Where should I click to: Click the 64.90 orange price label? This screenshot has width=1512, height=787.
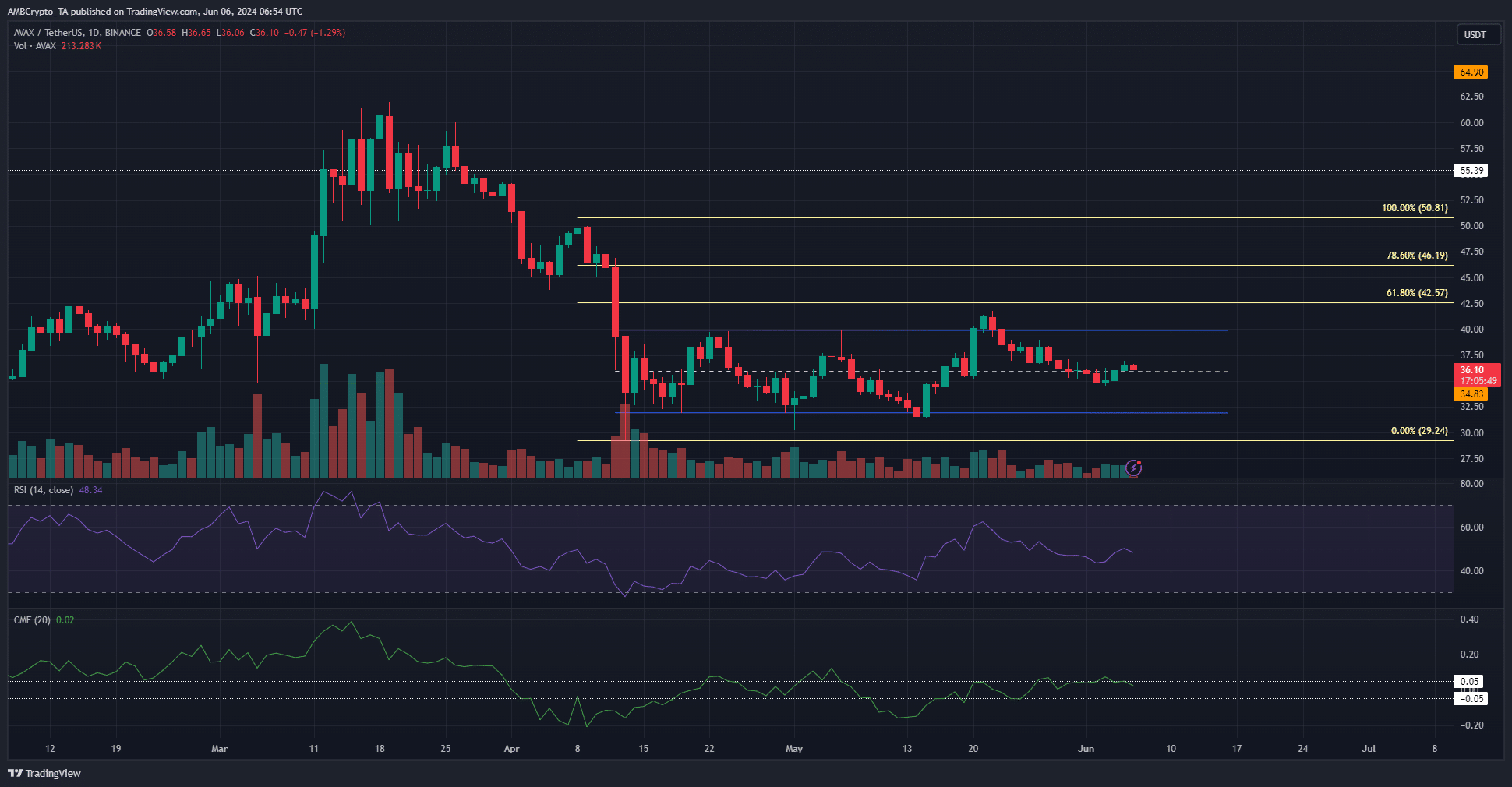pyautogui.click(x=1471, y=72)
